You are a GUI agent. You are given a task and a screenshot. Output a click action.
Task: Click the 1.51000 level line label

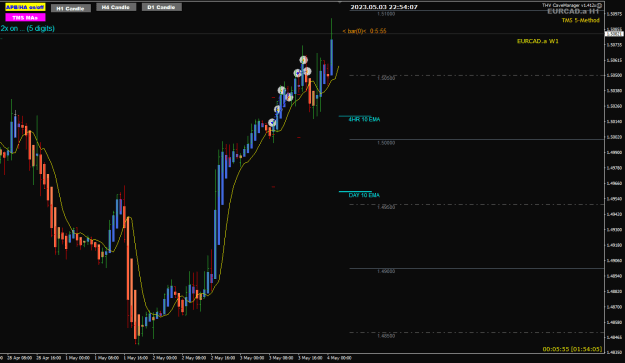pyautogui.click(x=386, y=14)
